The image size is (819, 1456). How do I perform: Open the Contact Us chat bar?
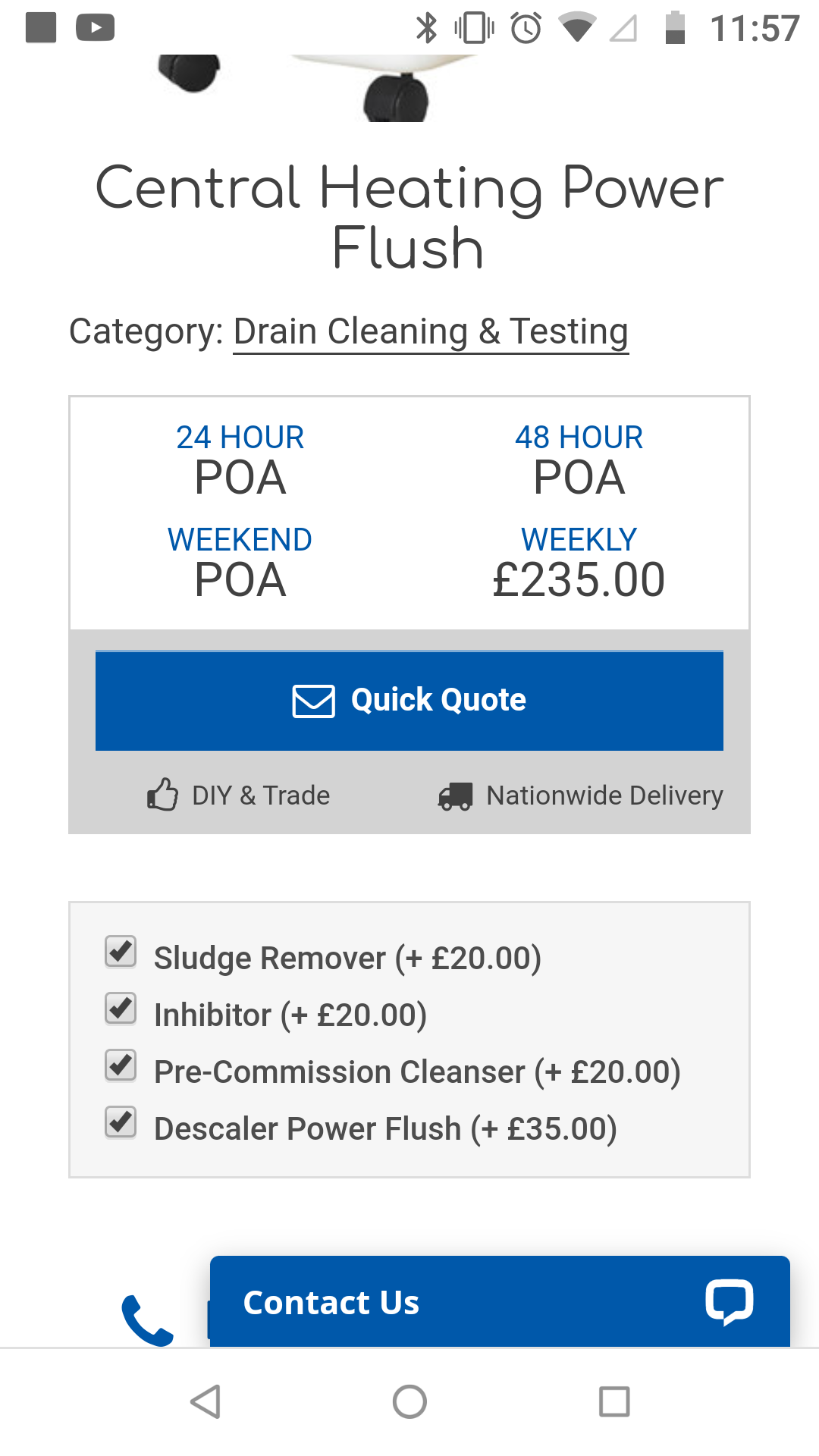point(500,1302)
